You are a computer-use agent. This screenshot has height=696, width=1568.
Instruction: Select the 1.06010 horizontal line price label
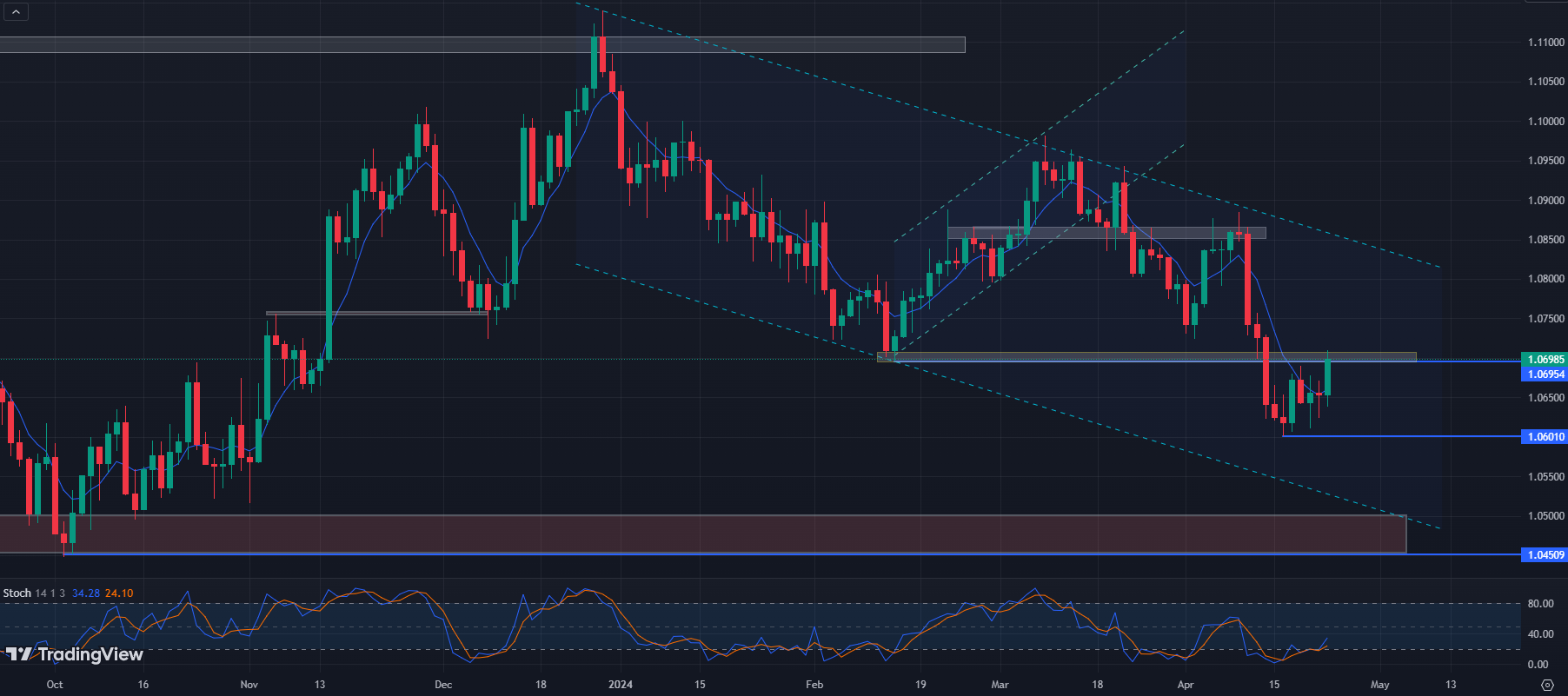[x=1545, y=437]
